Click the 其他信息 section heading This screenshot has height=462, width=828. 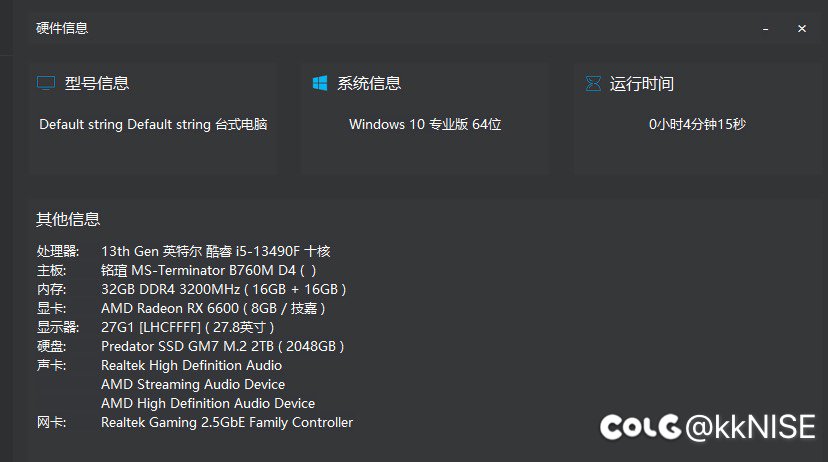[x=68, y=219]
